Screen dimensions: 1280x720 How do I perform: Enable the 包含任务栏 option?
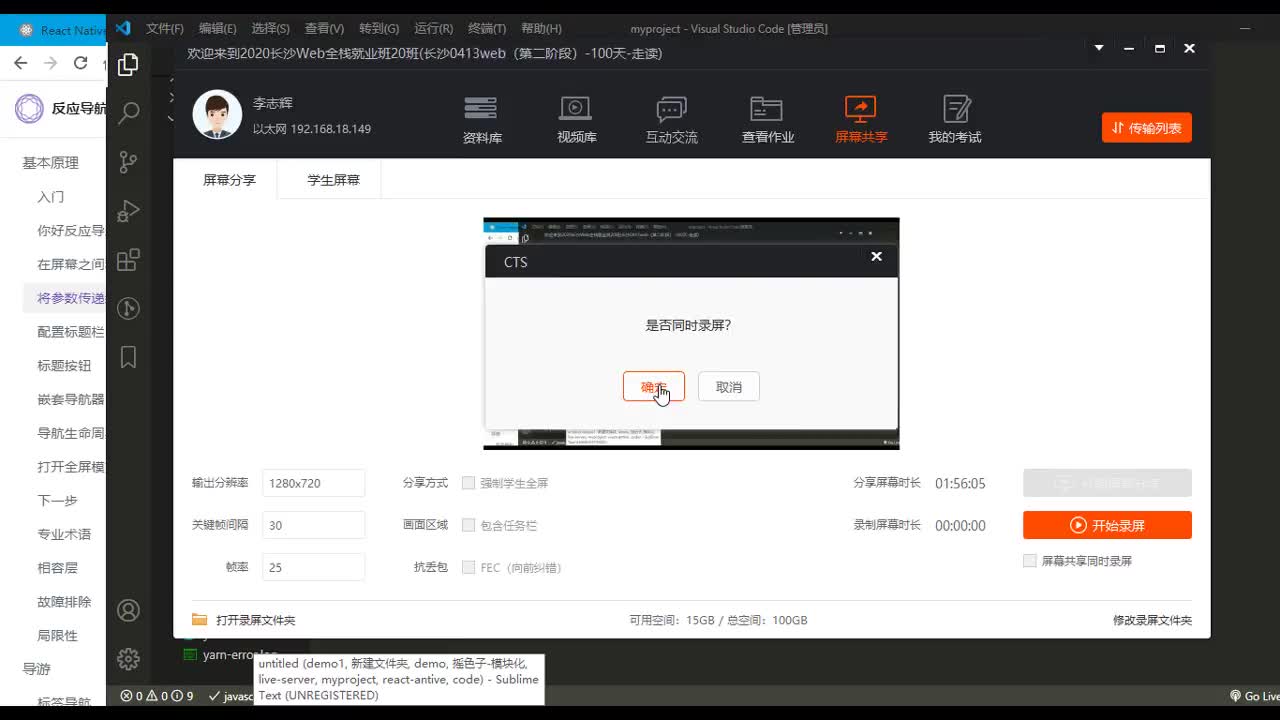(468, 524)
